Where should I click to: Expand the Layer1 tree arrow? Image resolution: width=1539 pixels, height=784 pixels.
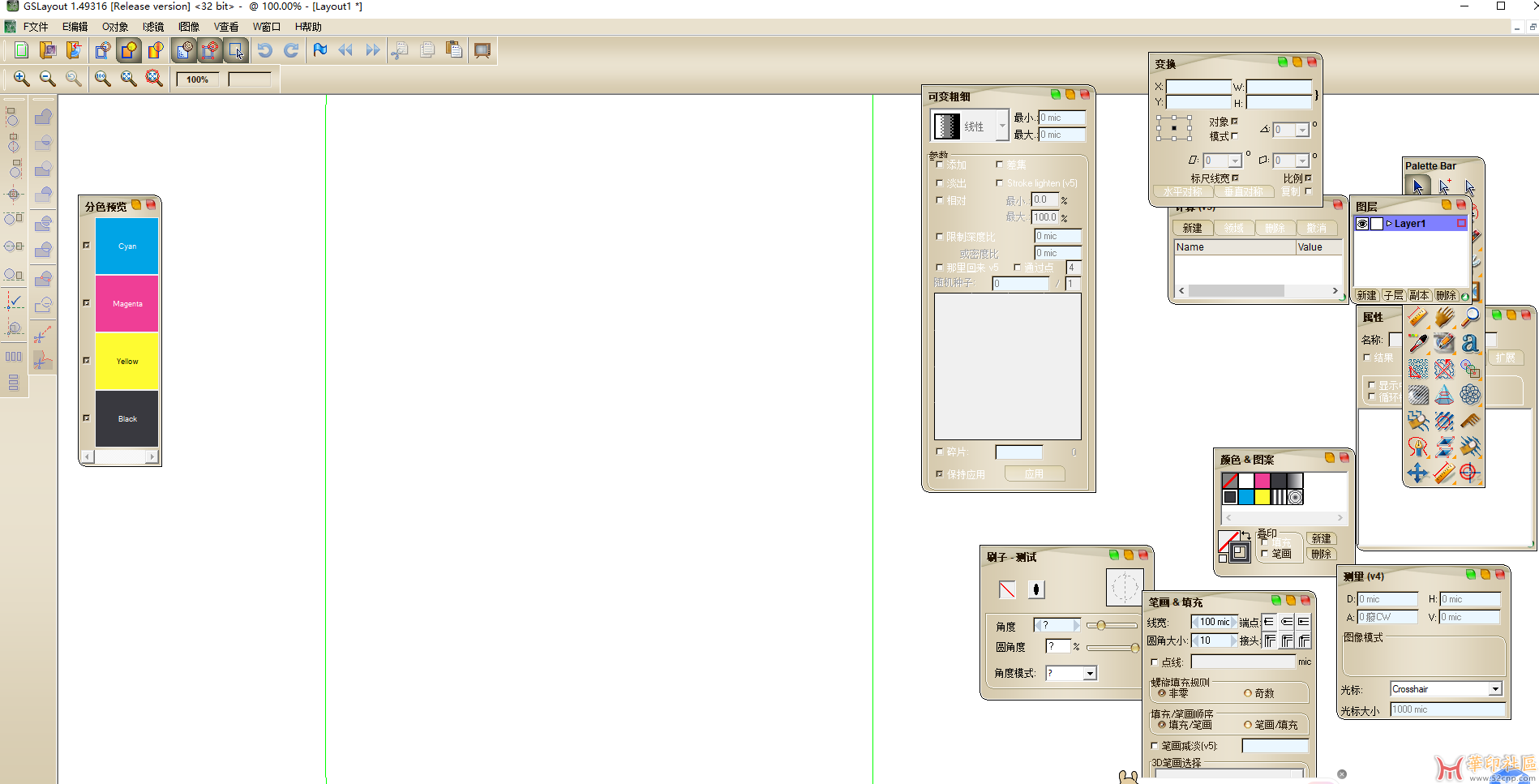(1389, 224)
